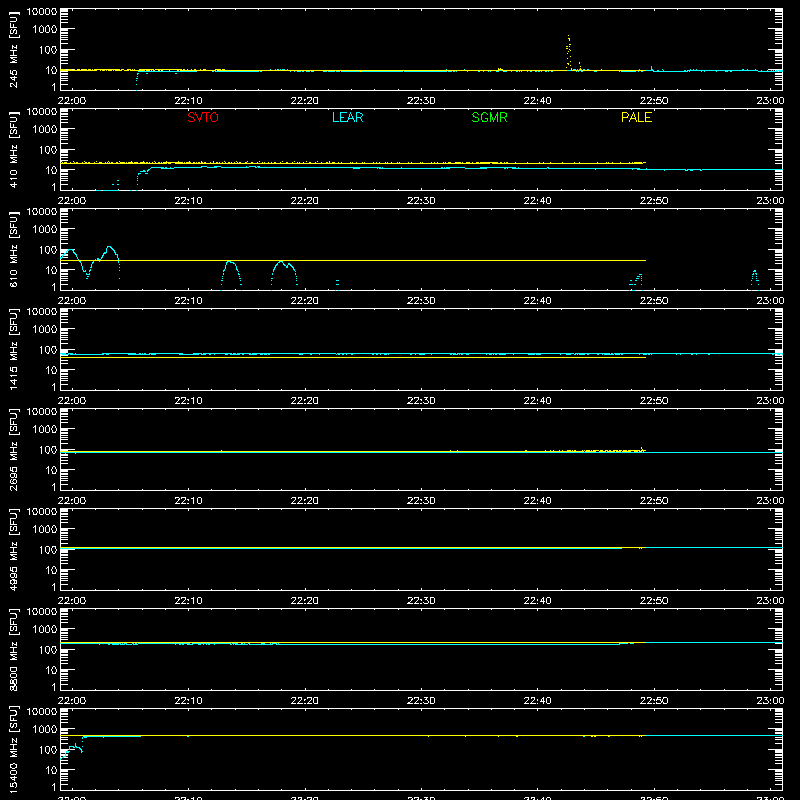Click 22:40 tick label under 245 MHz plot
This screenshot has width=800, height=800.
537,101
